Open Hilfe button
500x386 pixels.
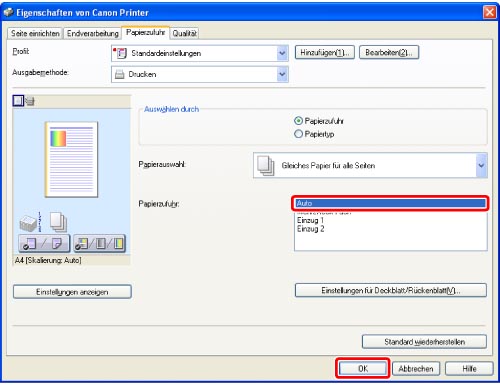469,369
